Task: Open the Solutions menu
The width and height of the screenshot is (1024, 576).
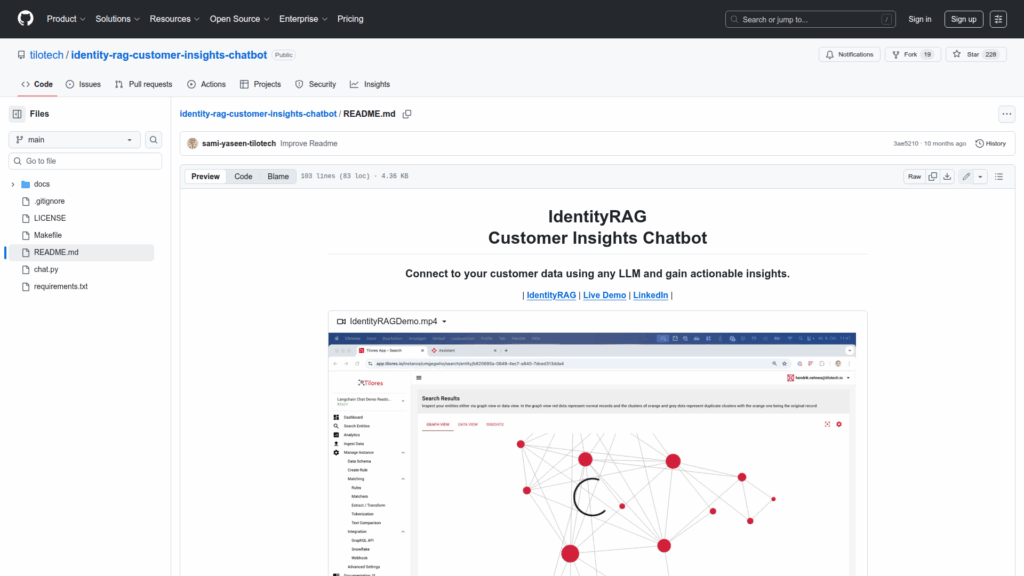Action: pyautogui.click(x=118, y=19)
